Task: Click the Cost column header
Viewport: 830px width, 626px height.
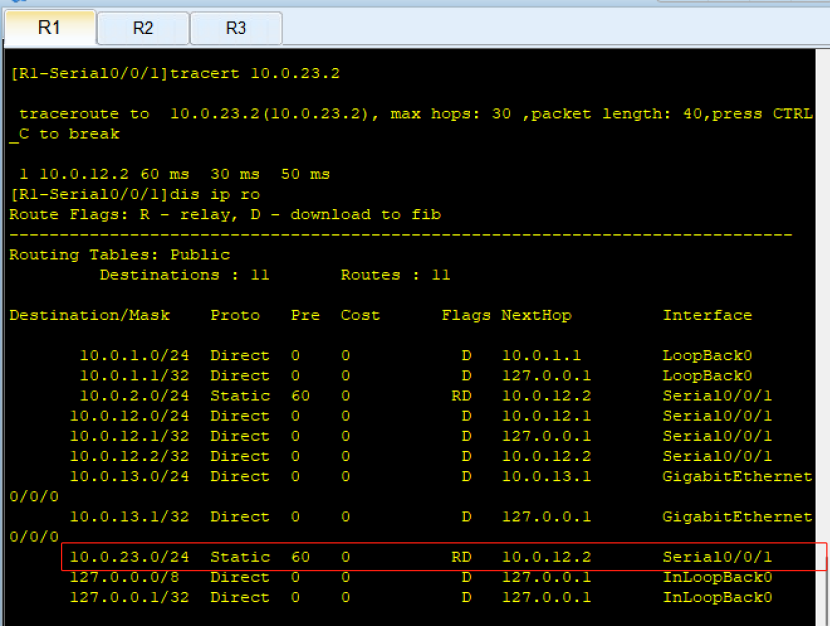Action: 360,315
